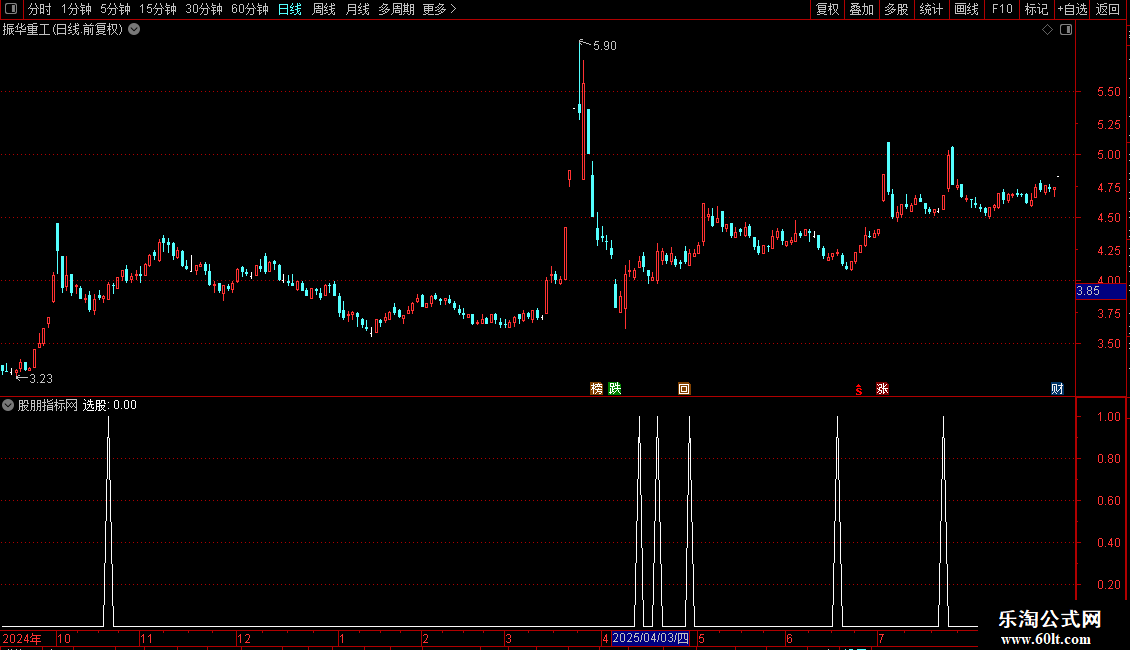Click the 标记 mark button

1036,9
